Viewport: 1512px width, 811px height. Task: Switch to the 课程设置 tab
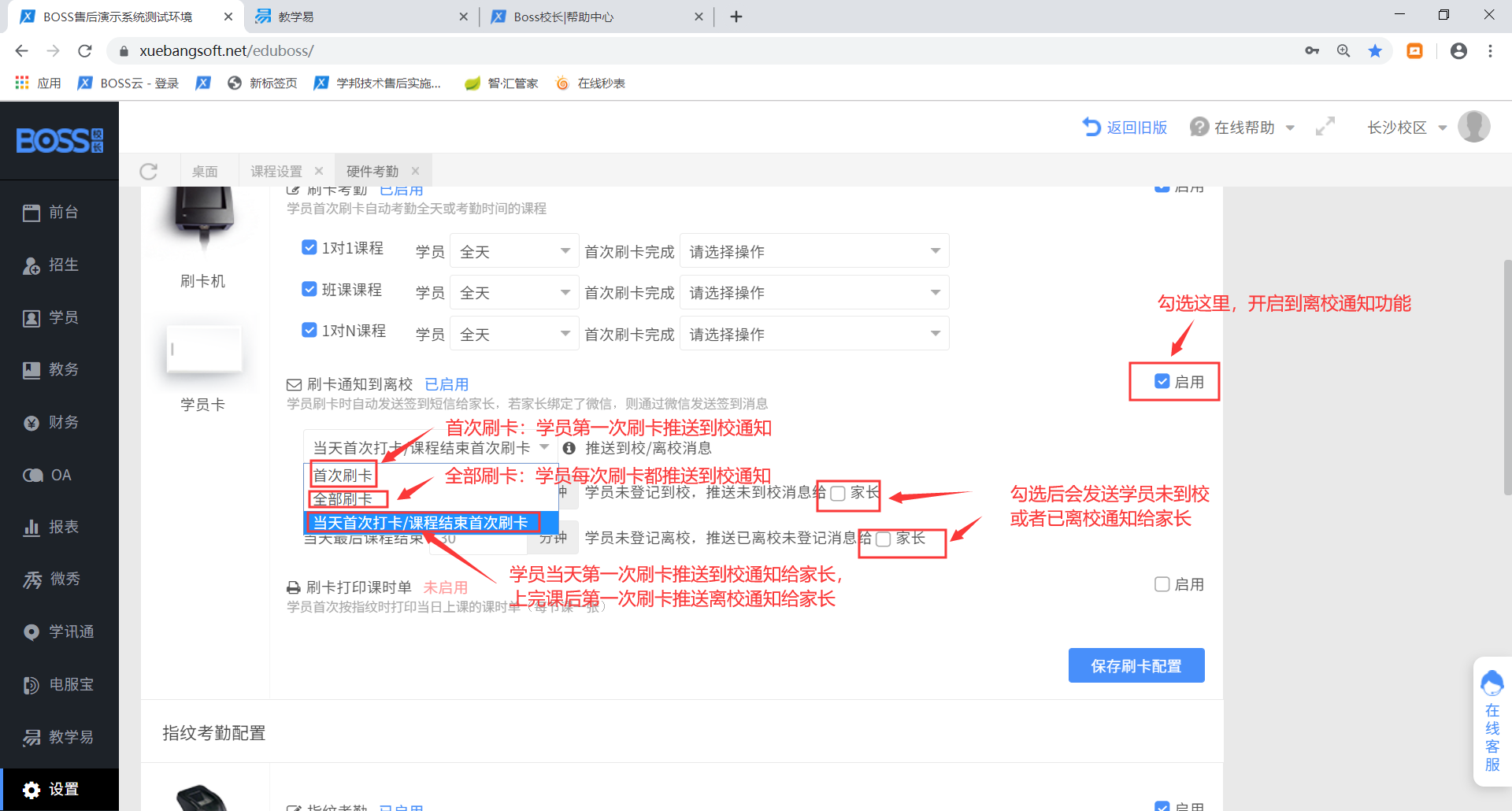pyautogui.click(x=276, y=172)
